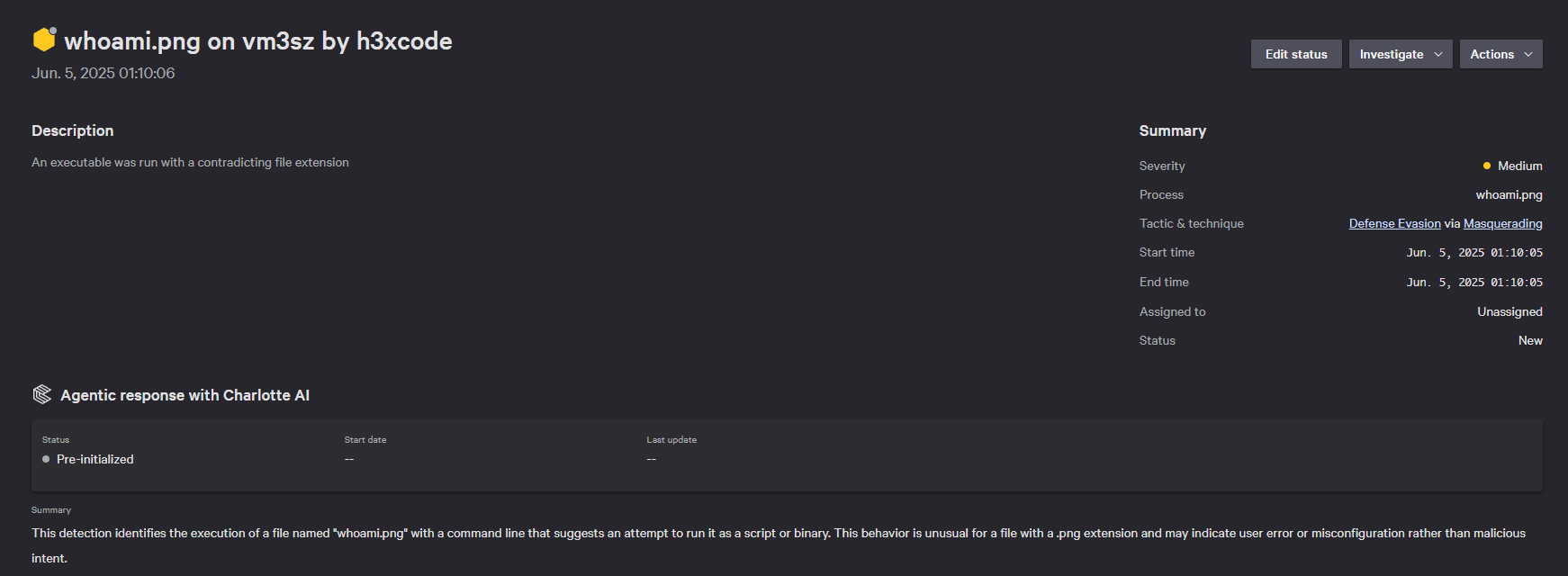The image size is (1568, 576).
Task: Click the Unassigned value in Assigned to
Action: (1509, 311)
